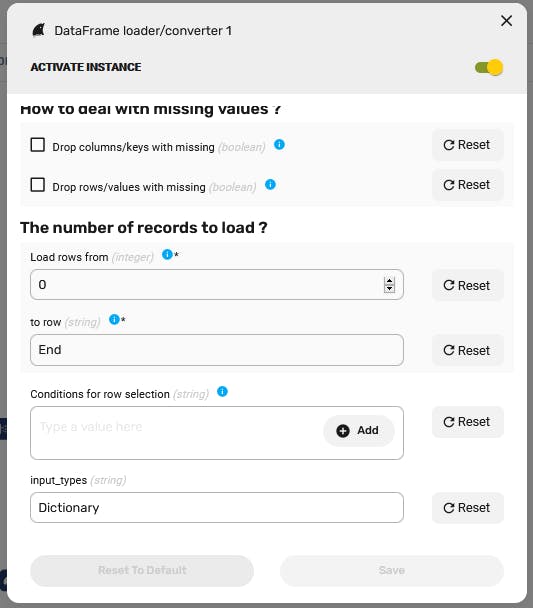Click info icon beside Load rows from
The width and height of the screenshot is (533, 608).
click(x=167, y=254)
